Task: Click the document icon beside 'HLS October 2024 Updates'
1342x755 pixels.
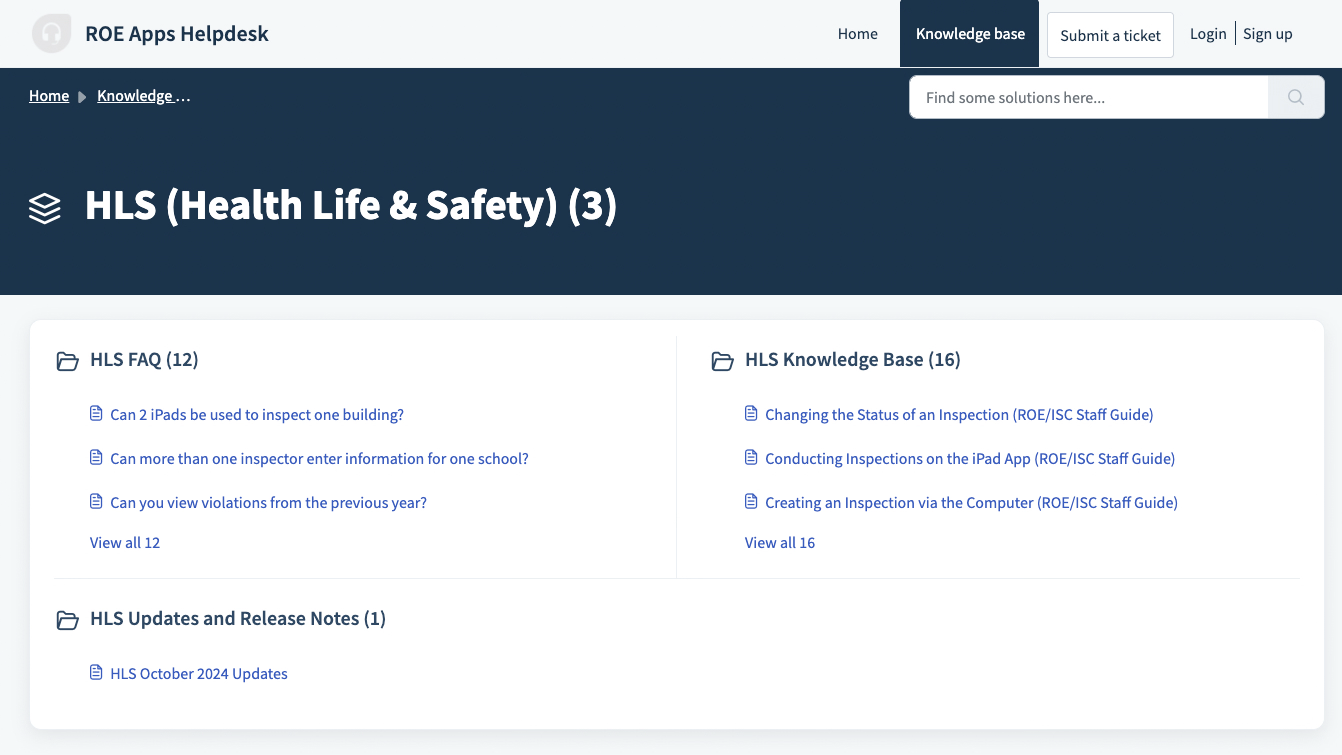Action: point(97,672)
